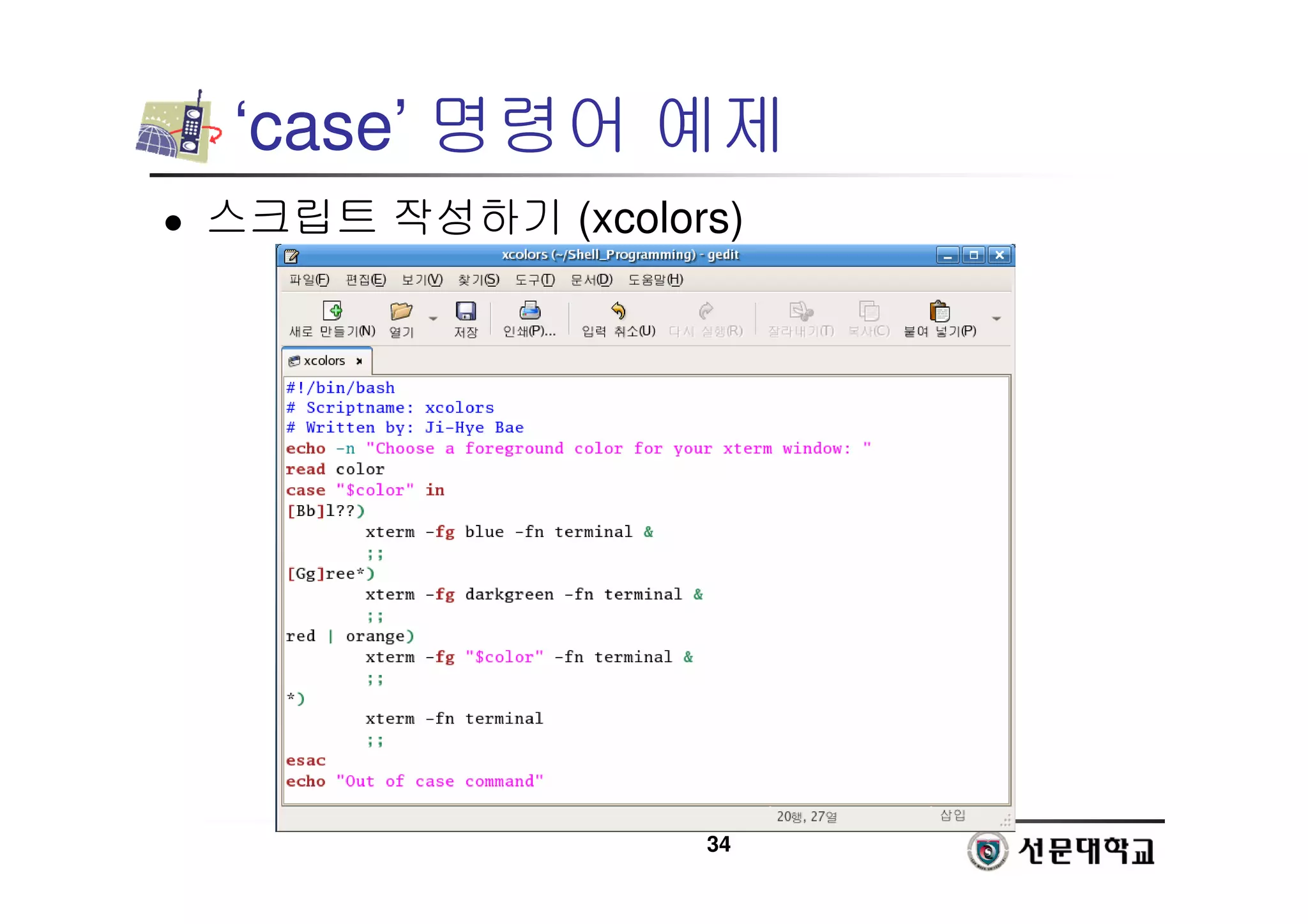Click the gedit window icon in the title bar
This screenshot has height=924, width=1308.
click(292, 255)
